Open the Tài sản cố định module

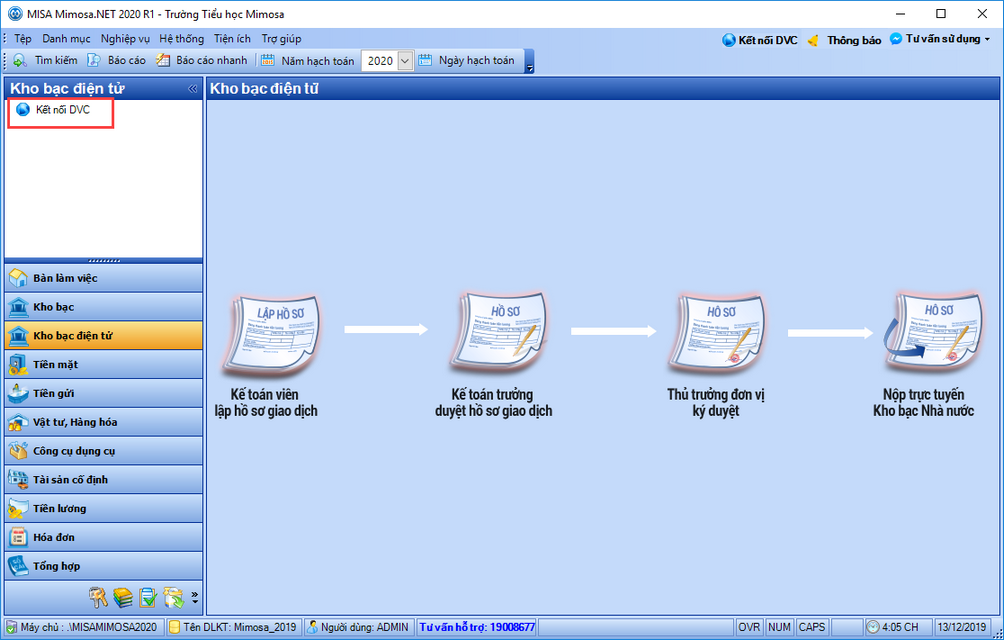click(104, 480)
